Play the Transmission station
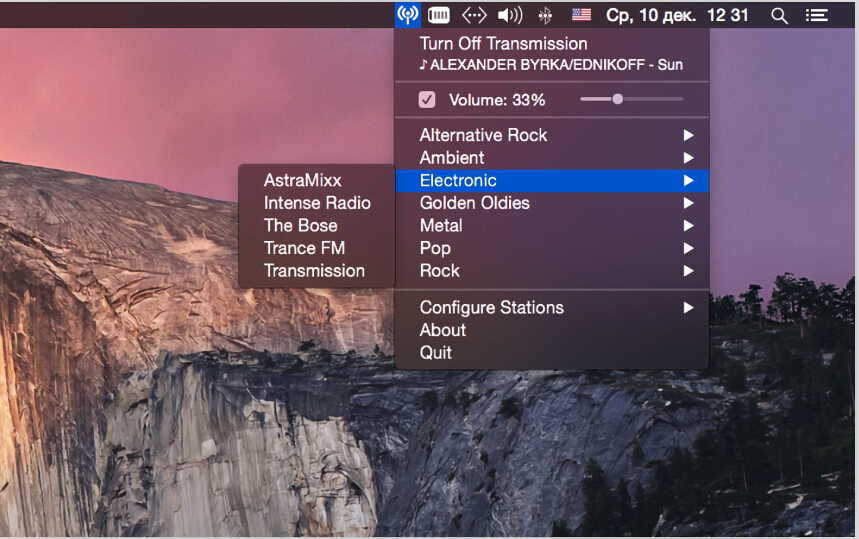Image resolution: width=859 pixels, height=539 pixels. pyautogui.click(x=317, y=271)
